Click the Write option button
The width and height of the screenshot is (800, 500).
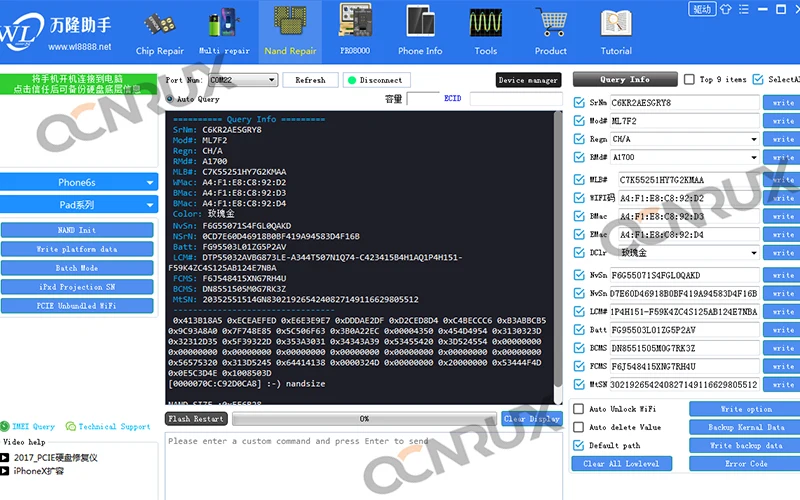click(x=745, y=409)
